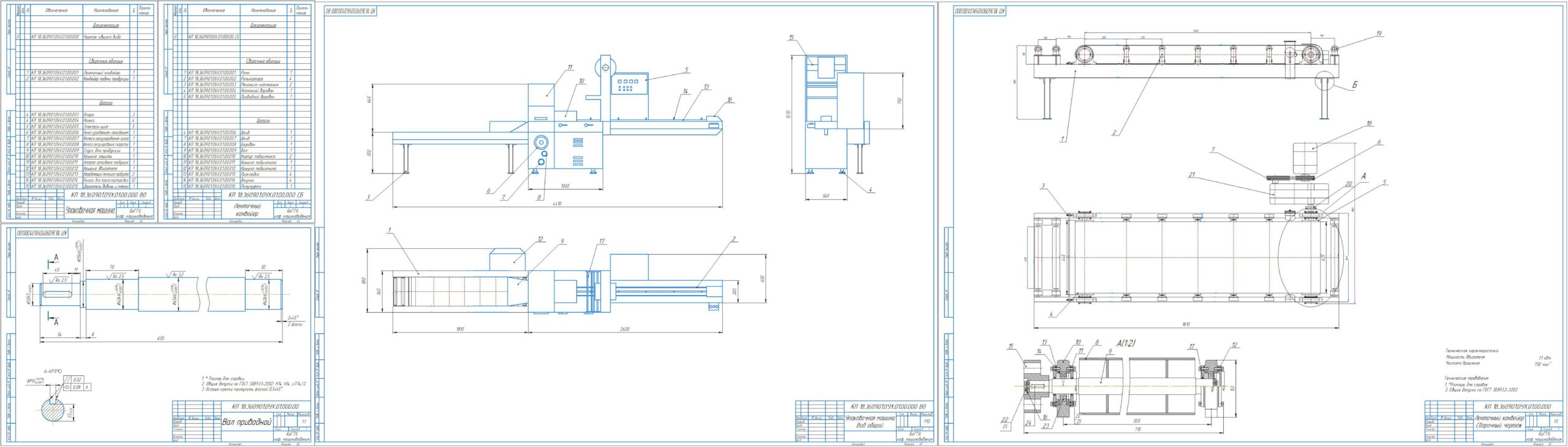1568x447 pixels.
Task: Click the "1000" dimension under the machine body
Action: [x=565, y=186]
